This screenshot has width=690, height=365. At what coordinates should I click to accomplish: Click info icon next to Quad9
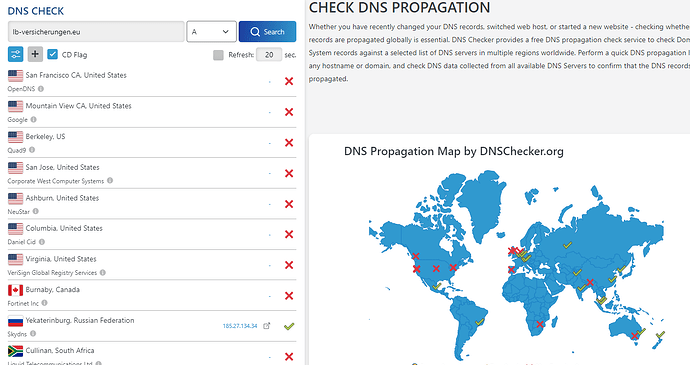pos(32,150)
